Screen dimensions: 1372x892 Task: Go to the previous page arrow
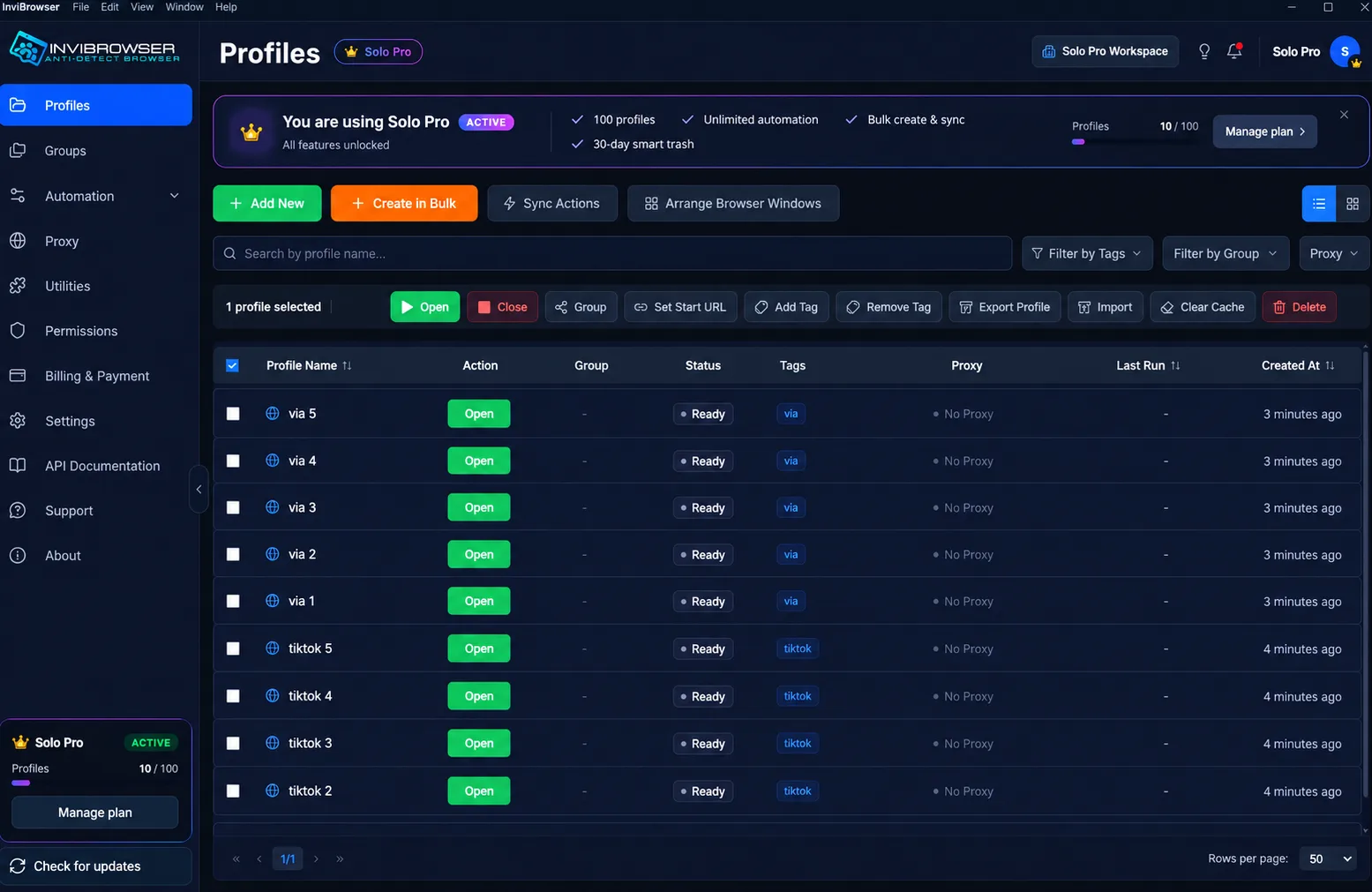click(259, 858)
